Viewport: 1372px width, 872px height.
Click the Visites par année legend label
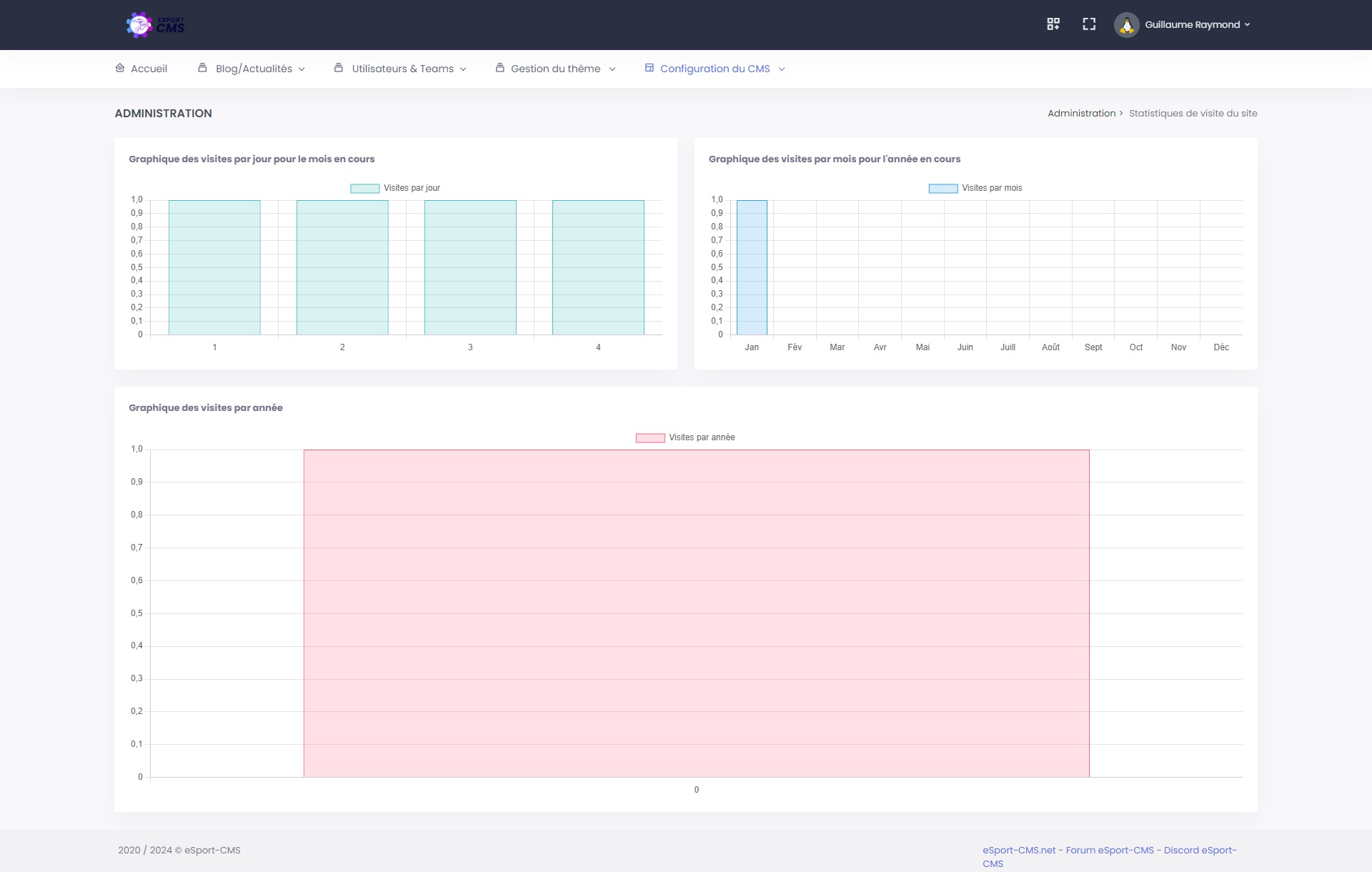(x=702, y=437)
